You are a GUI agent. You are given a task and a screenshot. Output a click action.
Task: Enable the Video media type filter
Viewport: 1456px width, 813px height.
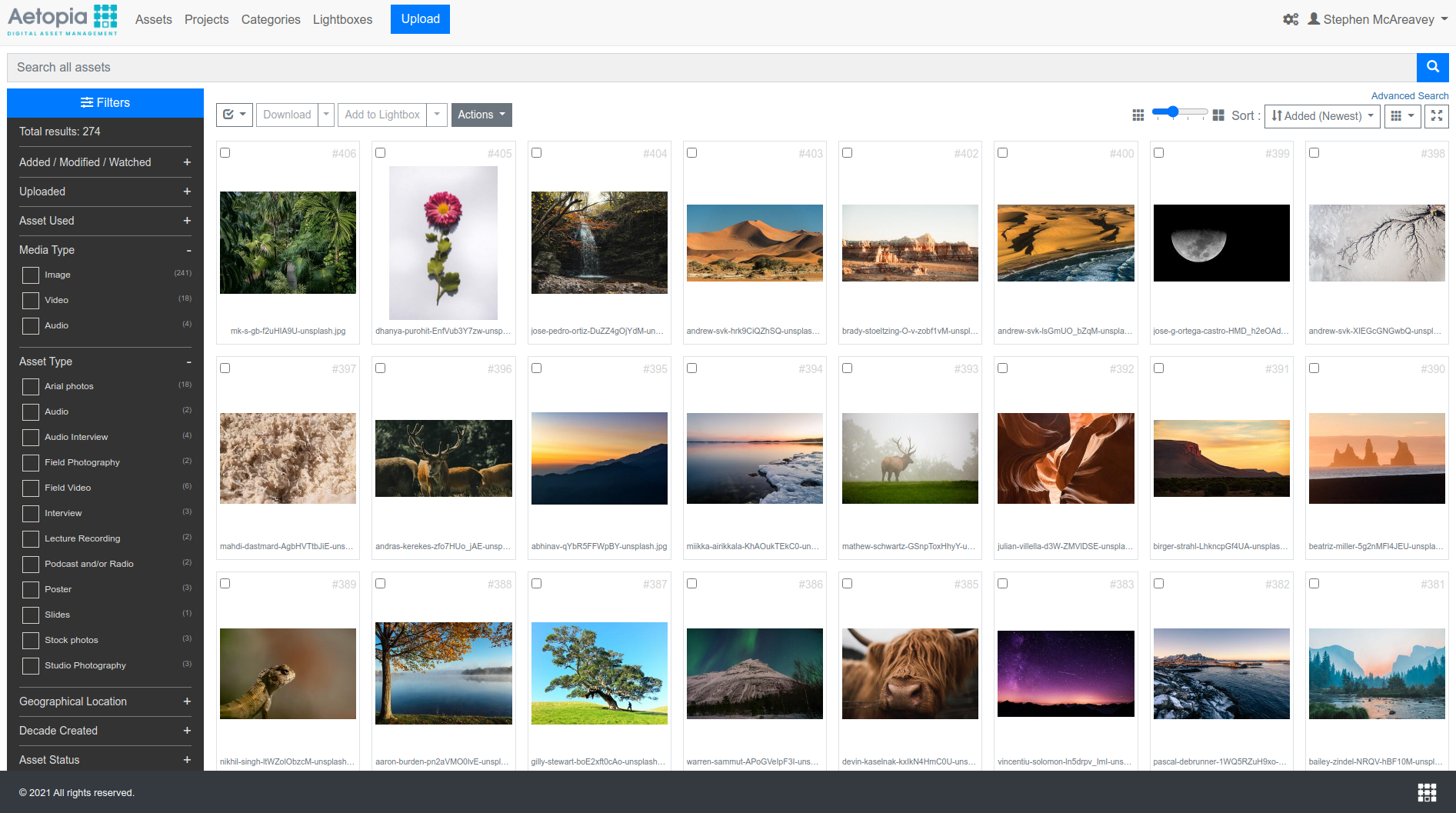(x=31, y=300)
